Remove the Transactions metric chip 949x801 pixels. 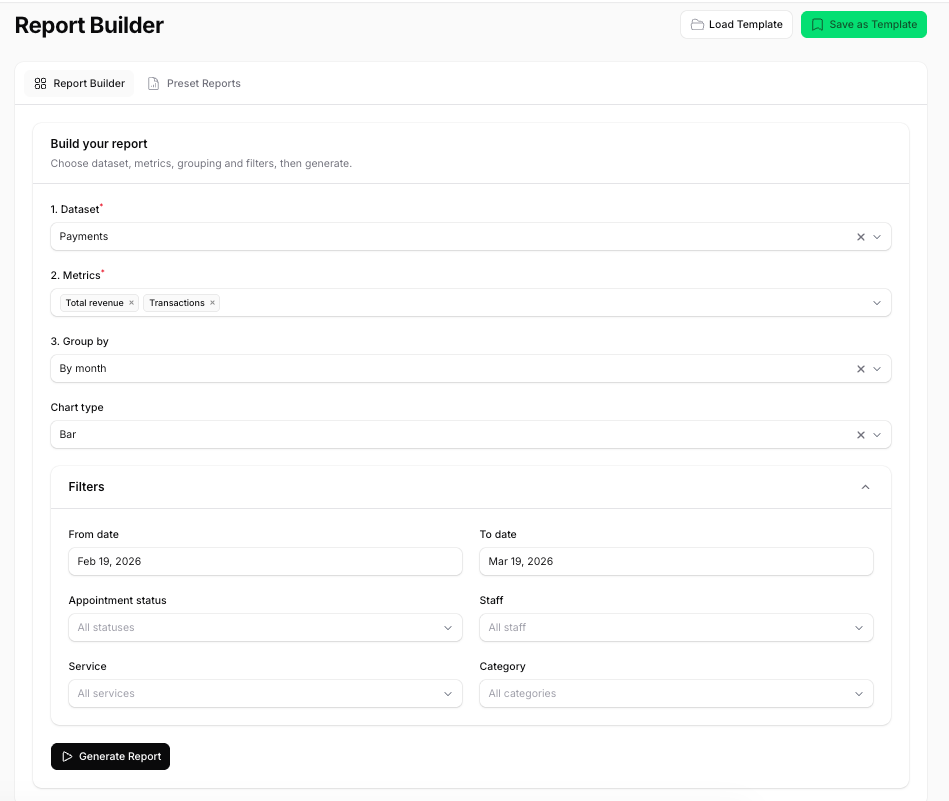click(212, 302)
